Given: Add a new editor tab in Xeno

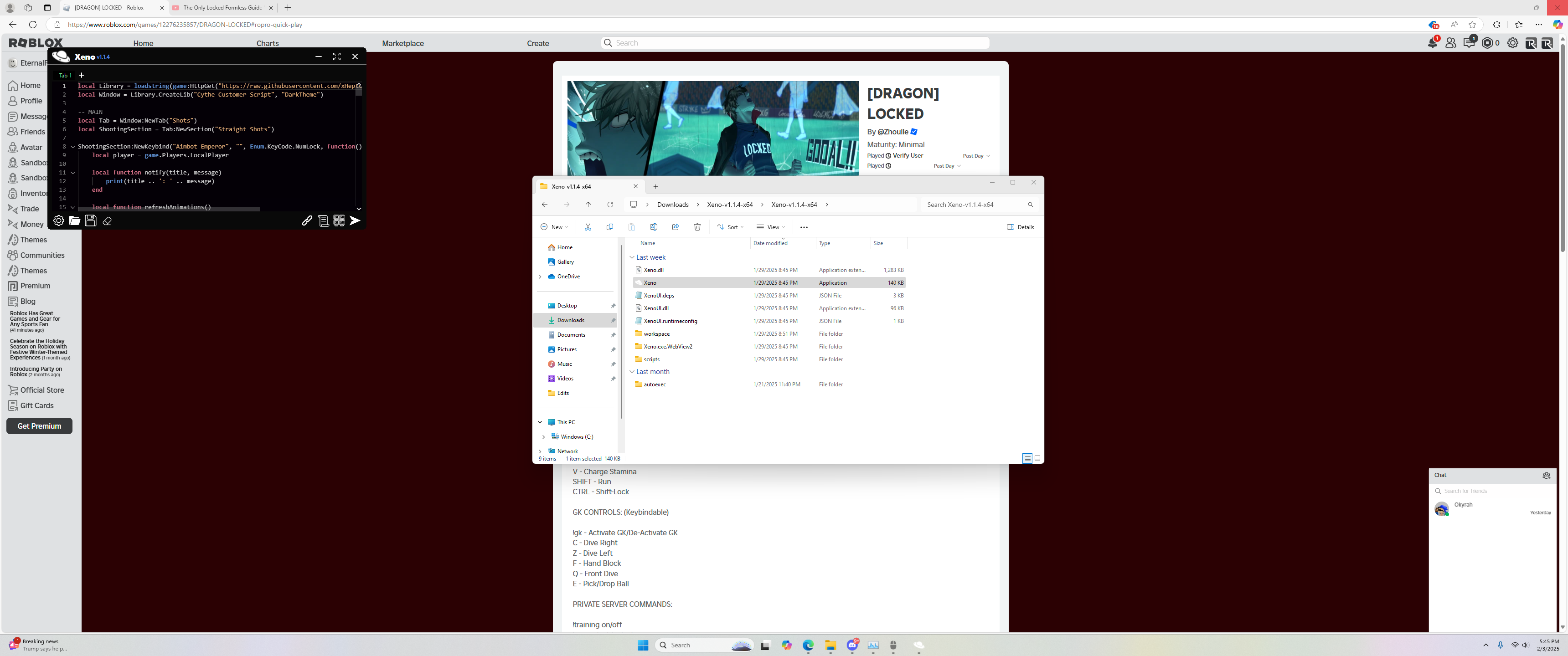Looking at the screenshot, I should [x=82, y=75].
